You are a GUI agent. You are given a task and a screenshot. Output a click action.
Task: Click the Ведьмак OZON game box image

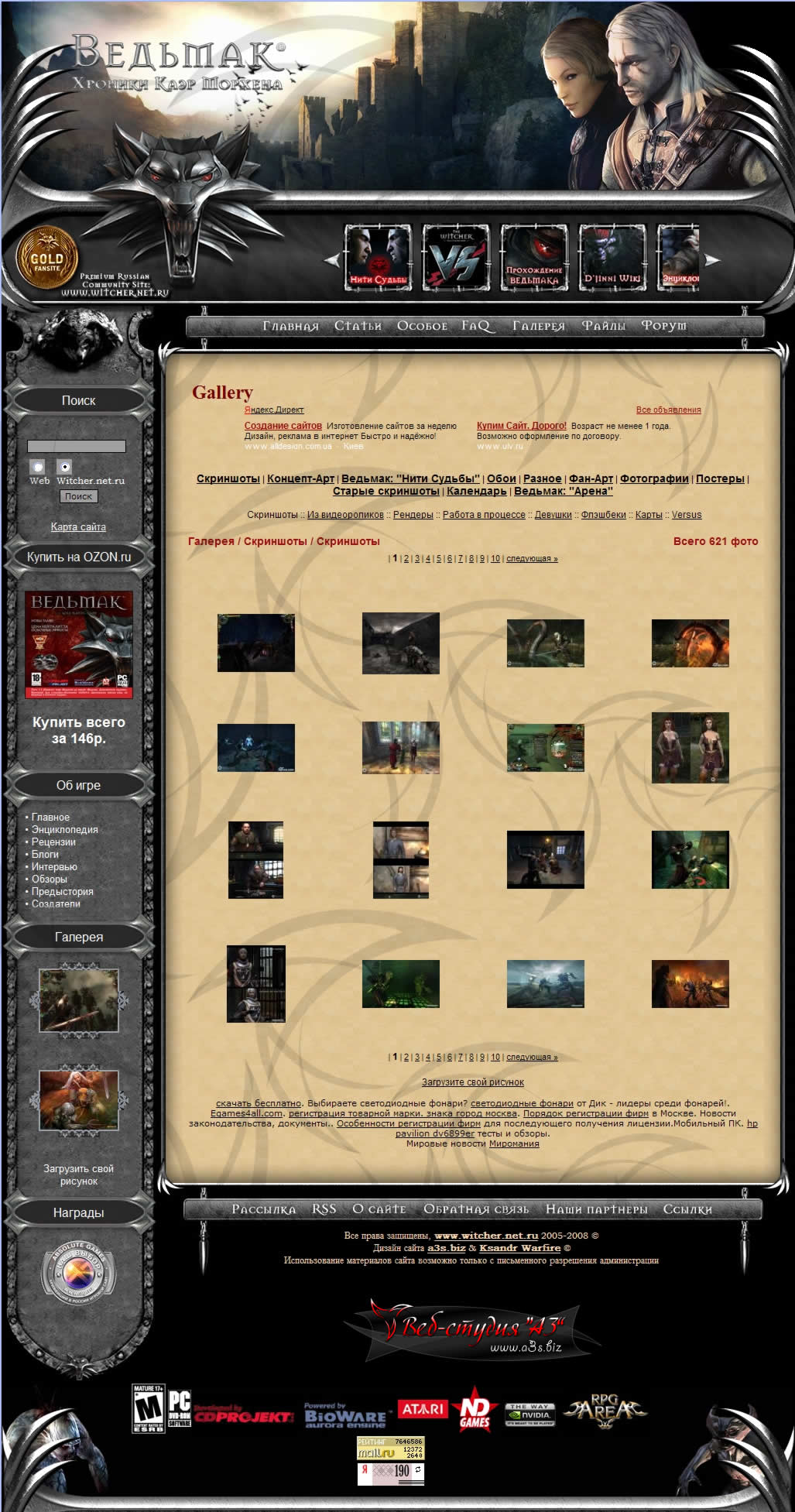pos(79,645)
